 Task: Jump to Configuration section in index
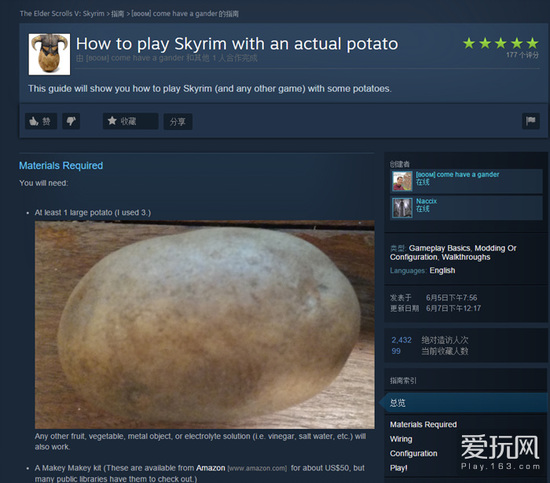(x=414, y=454)
